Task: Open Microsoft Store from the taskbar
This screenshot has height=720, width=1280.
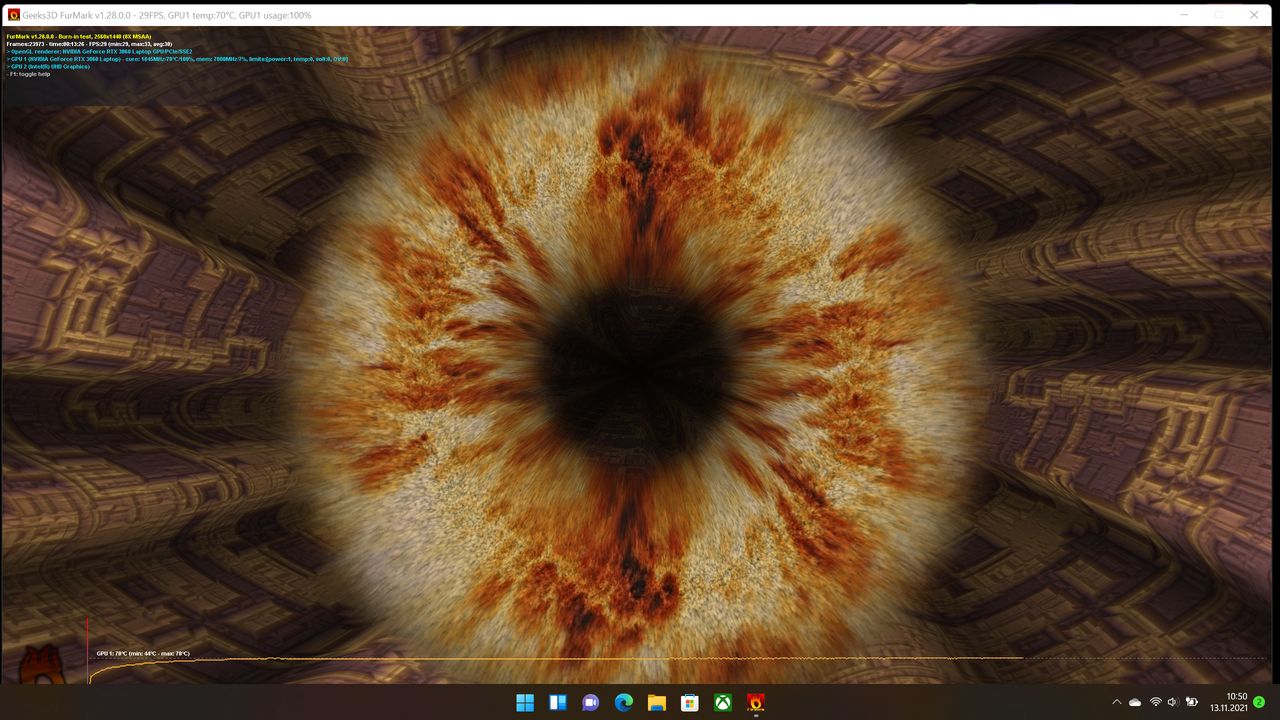Action: pyautogui.click(x=690, y=702)
